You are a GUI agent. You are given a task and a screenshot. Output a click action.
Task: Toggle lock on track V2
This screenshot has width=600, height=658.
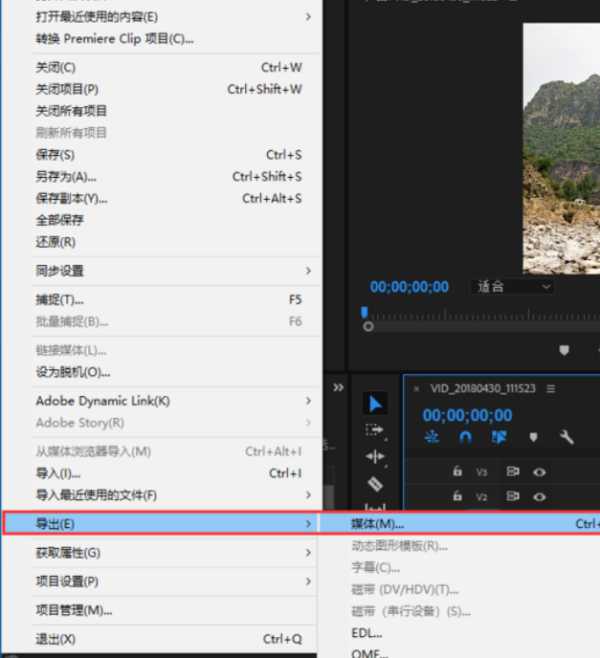tap(457, 496)
